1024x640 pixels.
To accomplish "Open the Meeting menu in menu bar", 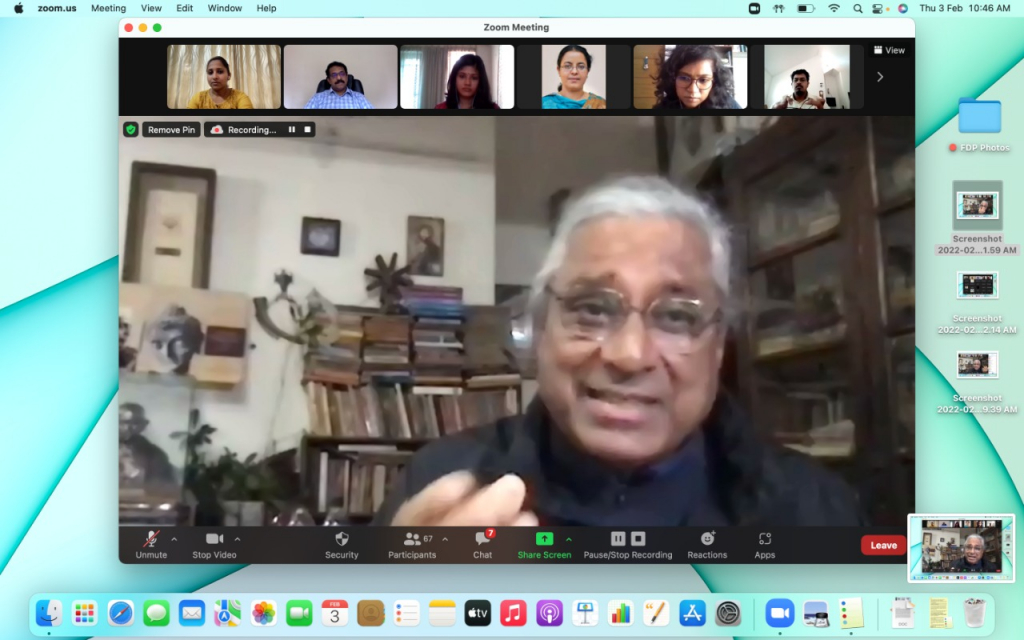I will point(108,8).
